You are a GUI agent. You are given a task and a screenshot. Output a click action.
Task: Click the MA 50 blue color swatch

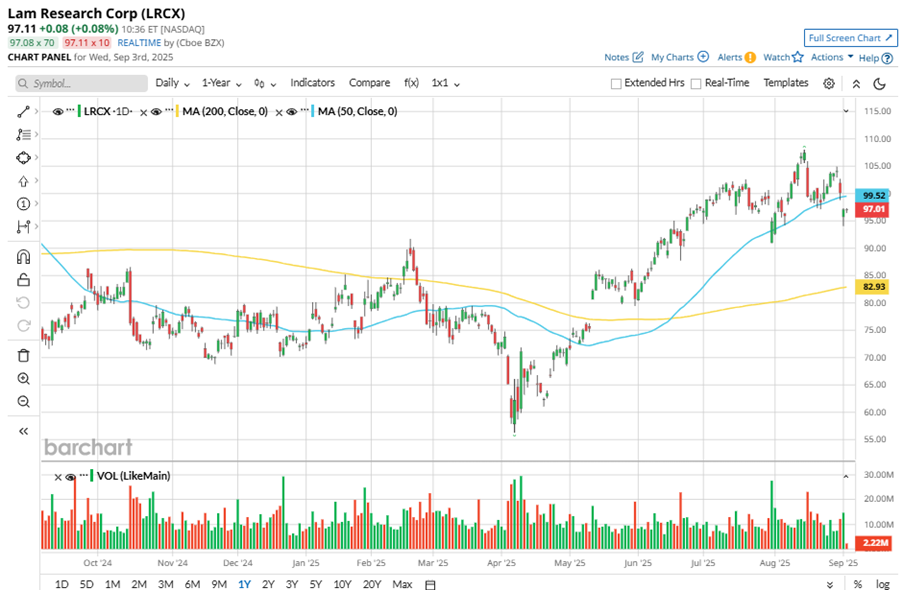(313, 111)
